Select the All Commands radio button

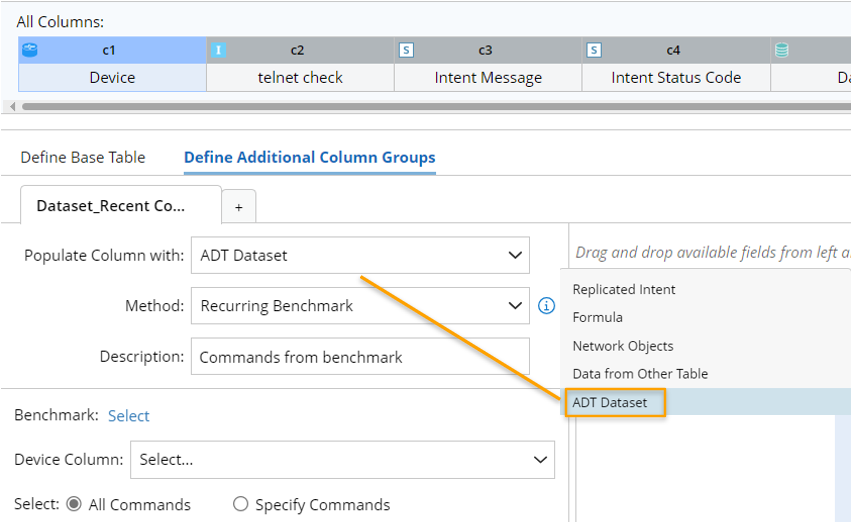[x=74, y=504]
